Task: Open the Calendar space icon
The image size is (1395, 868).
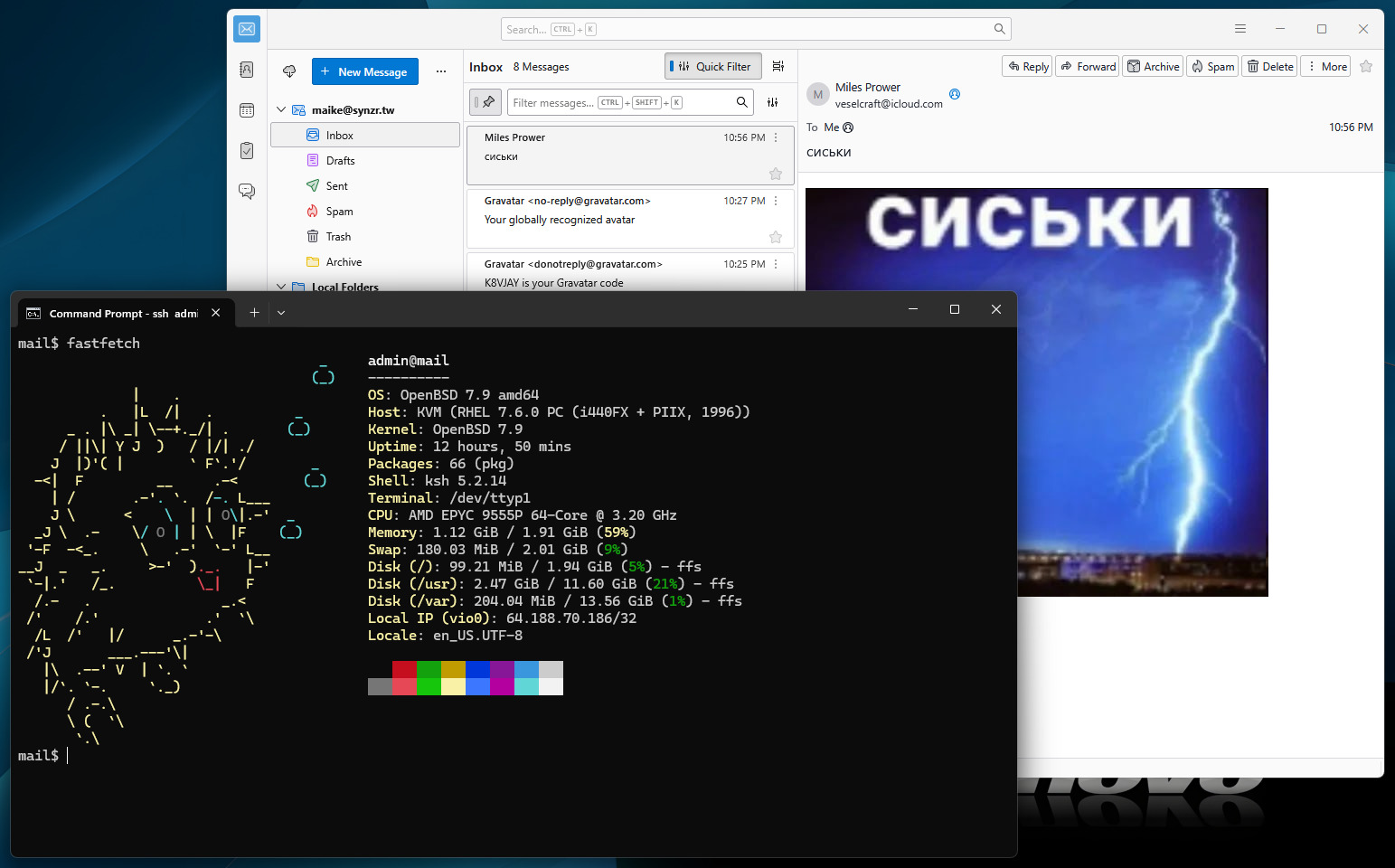Action: pyautogui.click(x=247, y=110)
